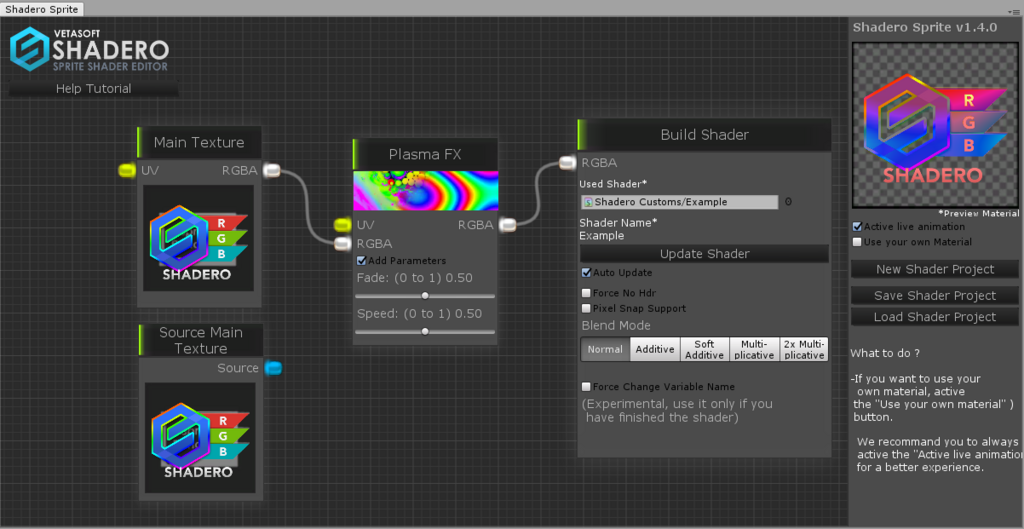Click the yellow UV input port on Main Texture

pyautogui.click(x=127, y=170)
